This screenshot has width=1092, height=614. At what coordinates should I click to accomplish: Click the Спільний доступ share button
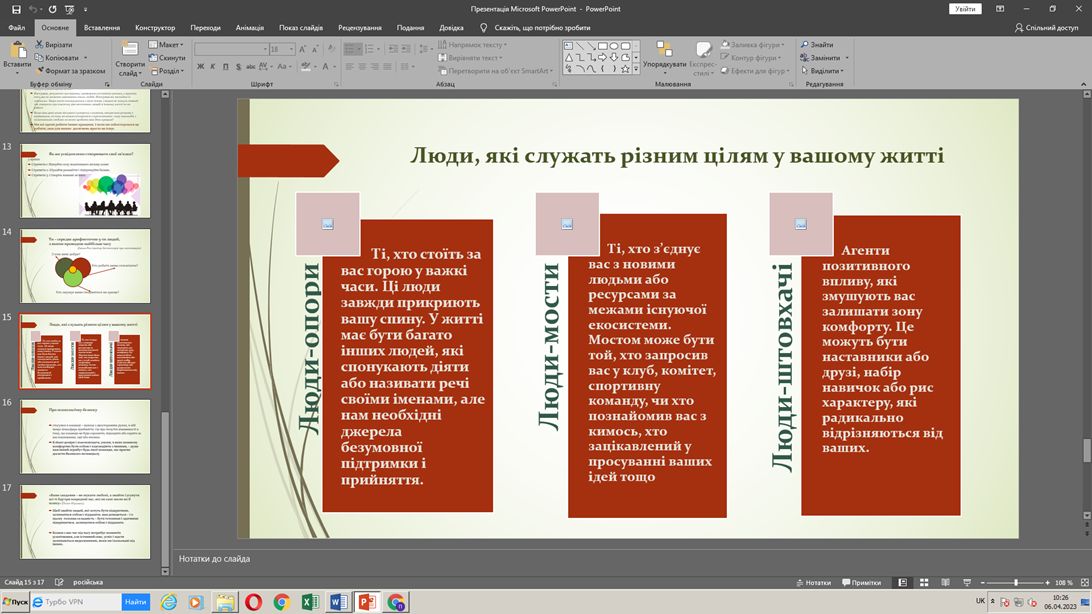(1046, 28)
